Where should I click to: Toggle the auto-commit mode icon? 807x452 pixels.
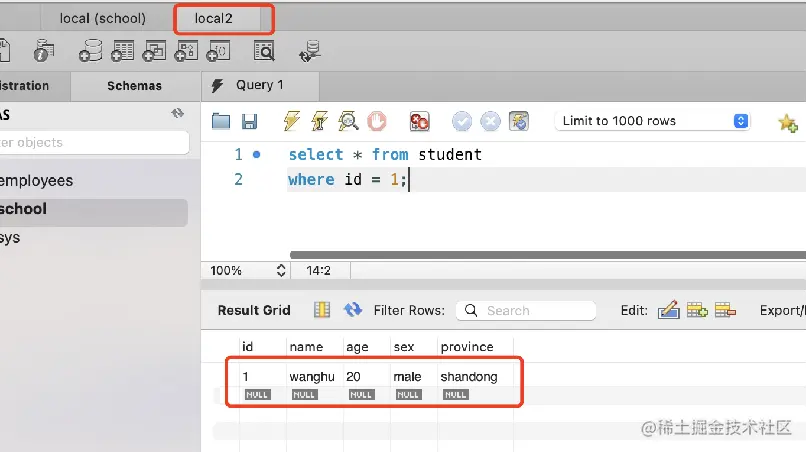pos(519,121)
